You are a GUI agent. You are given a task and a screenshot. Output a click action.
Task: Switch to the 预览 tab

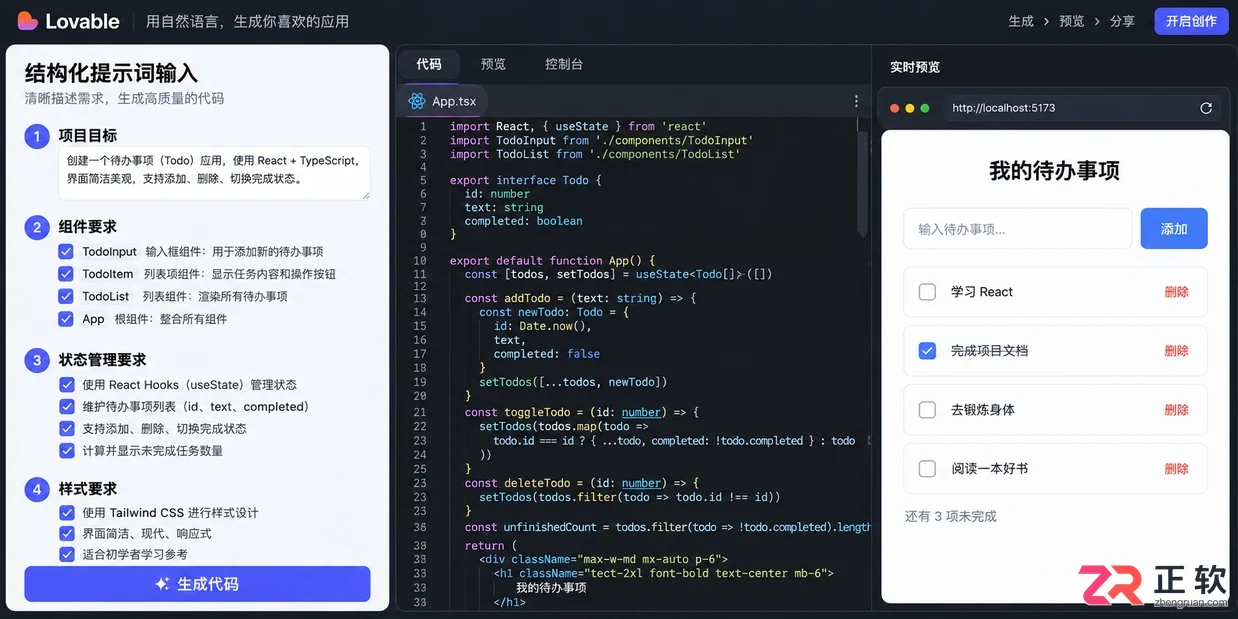click(493, 64)
